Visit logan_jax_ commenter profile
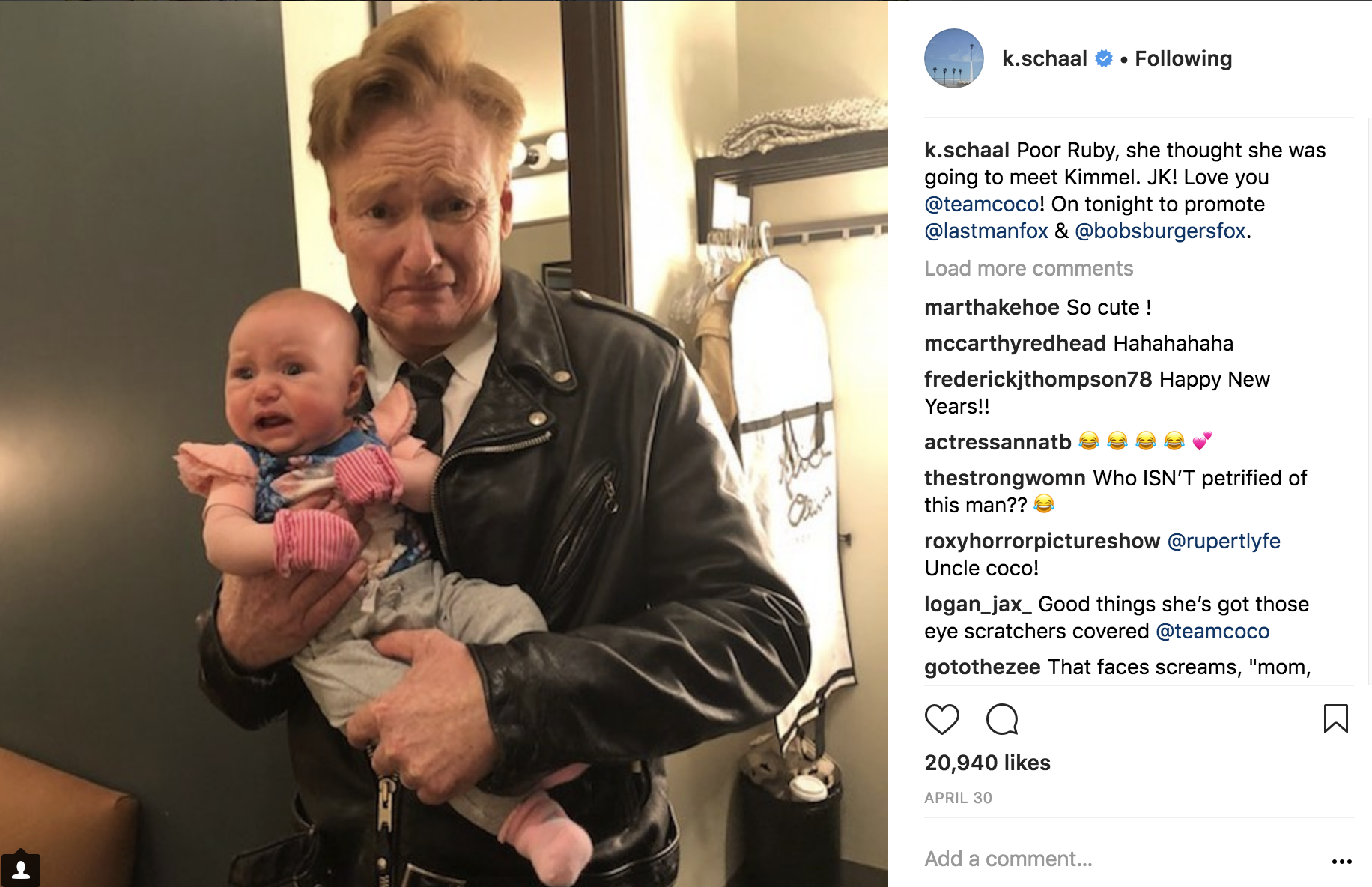Viewport: 1372px width, 887px height. pyautogui.click(x=977, y=604)
